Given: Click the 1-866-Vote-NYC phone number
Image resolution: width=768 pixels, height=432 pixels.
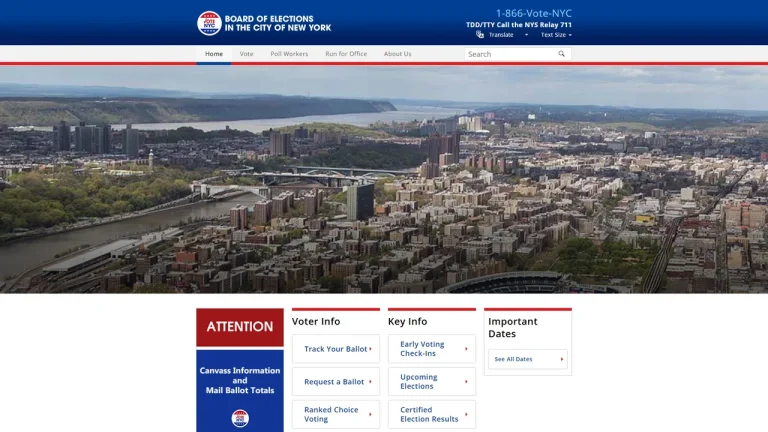Looking at the screenshot, I should pyautogui.click(x=533, y=13).
